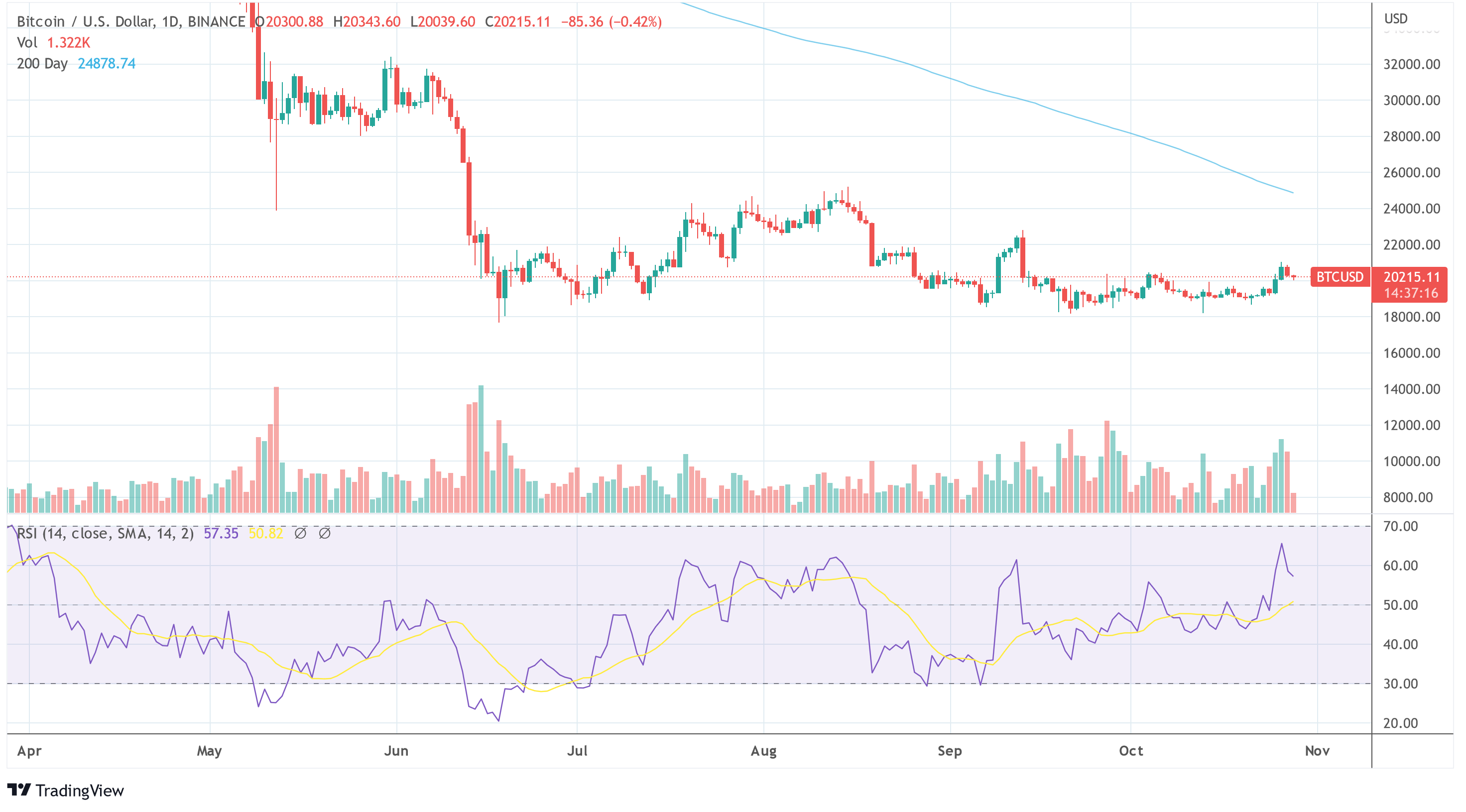
Task: Click the first RSI empty-set symbol
Action: pyautogui.click(x=300, y=533)
